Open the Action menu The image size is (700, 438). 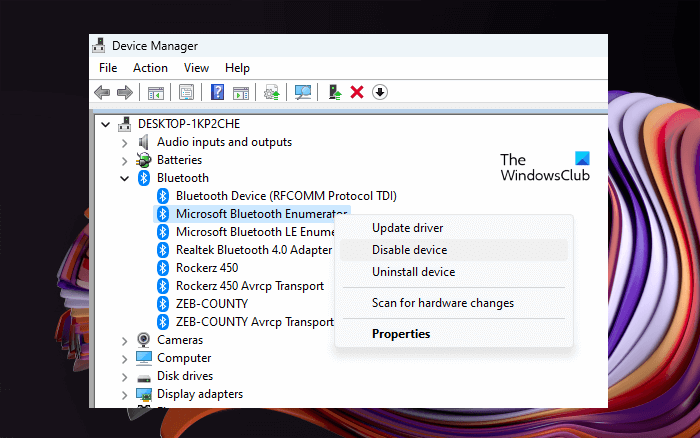[x=150, y=68]
